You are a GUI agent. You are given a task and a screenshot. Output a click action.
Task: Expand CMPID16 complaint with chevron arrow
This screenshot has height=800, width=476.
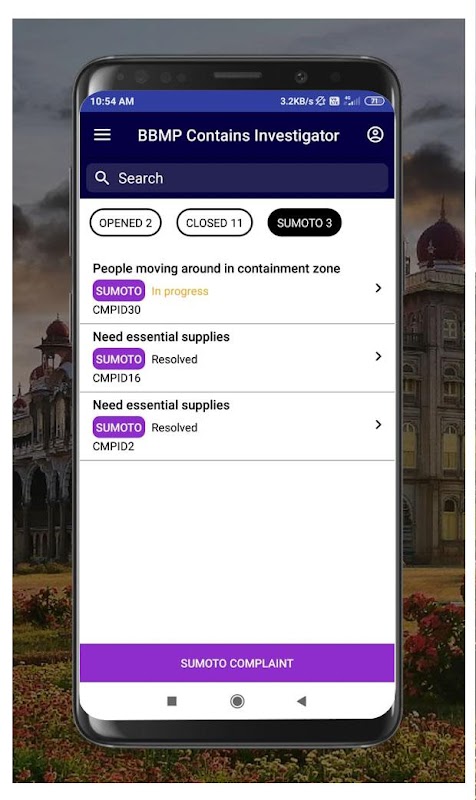[x=378, y=357]
